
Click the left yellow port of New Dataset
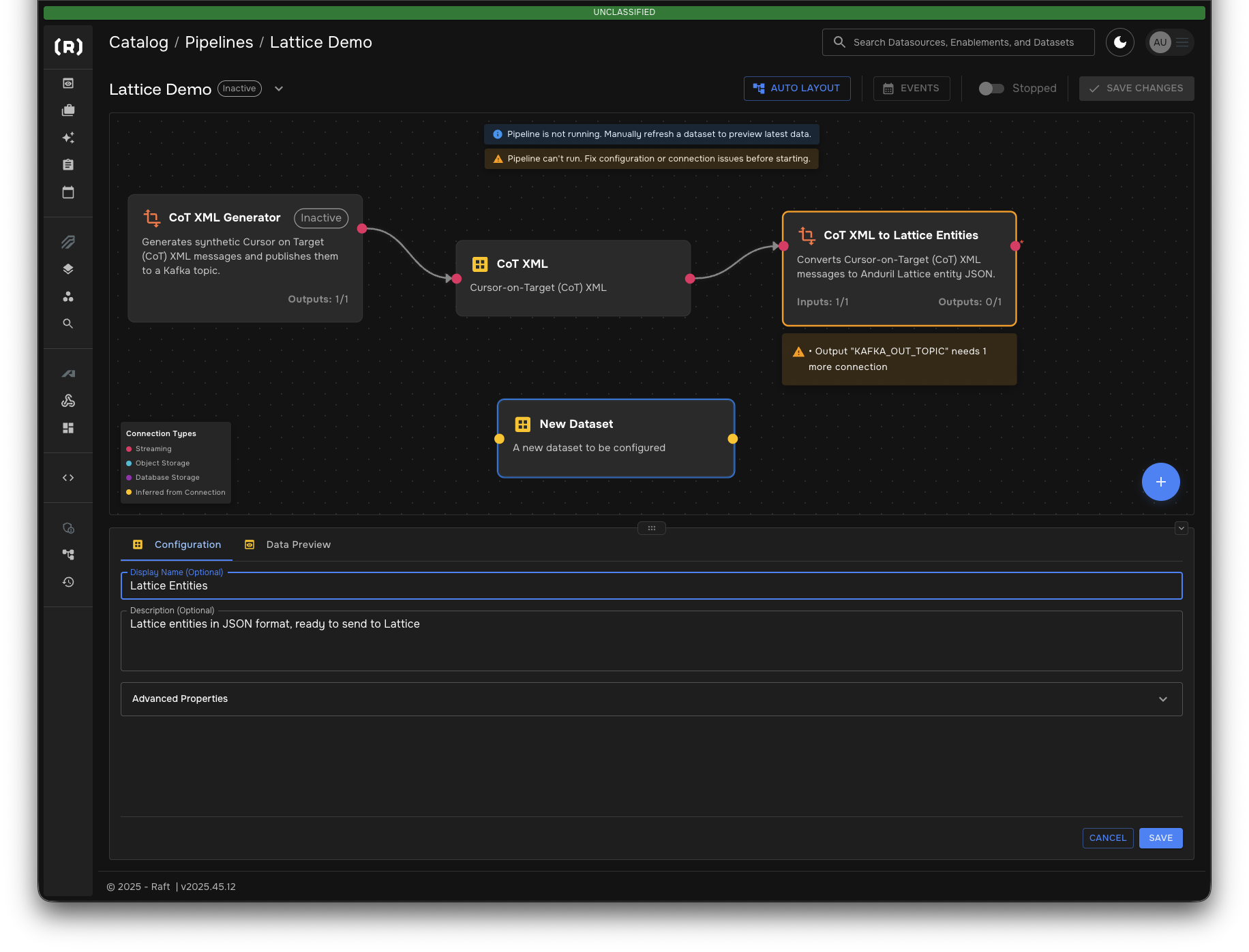point(499,439)
